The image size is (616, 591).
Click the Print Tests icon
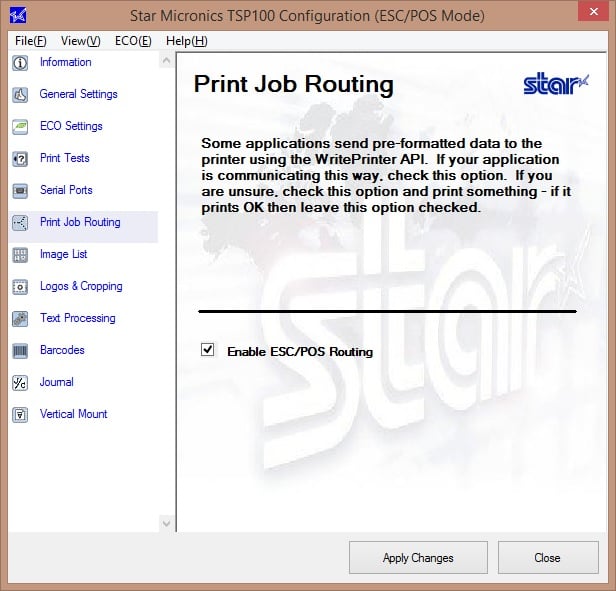[x=20, y=159]
